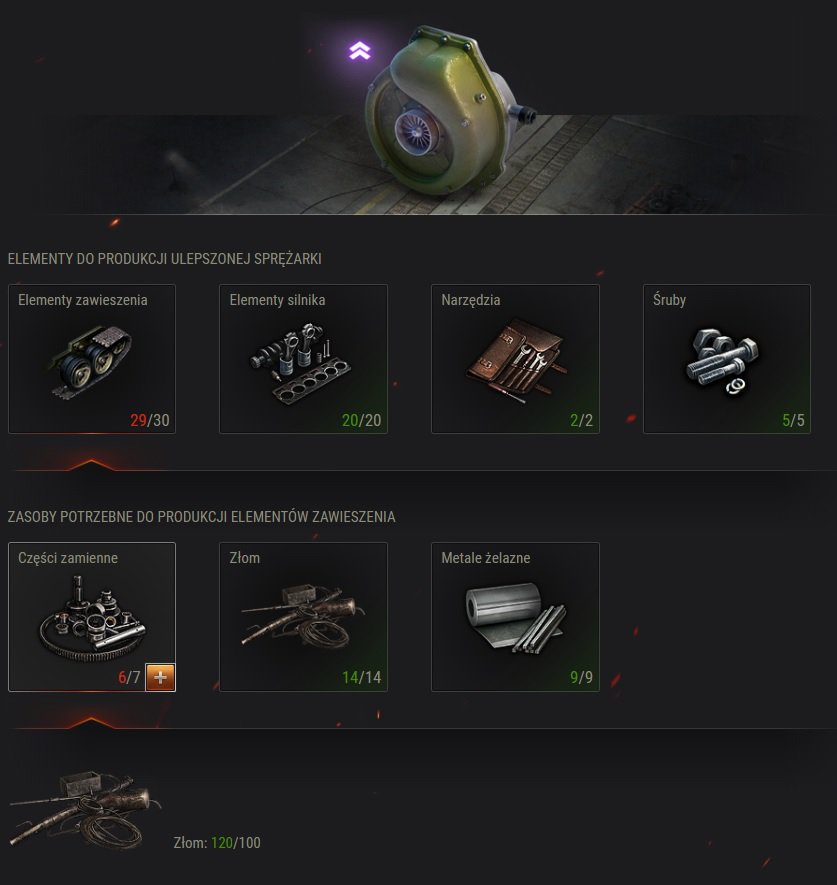Click the scrap metal icon in Złom card

[304, 615]
